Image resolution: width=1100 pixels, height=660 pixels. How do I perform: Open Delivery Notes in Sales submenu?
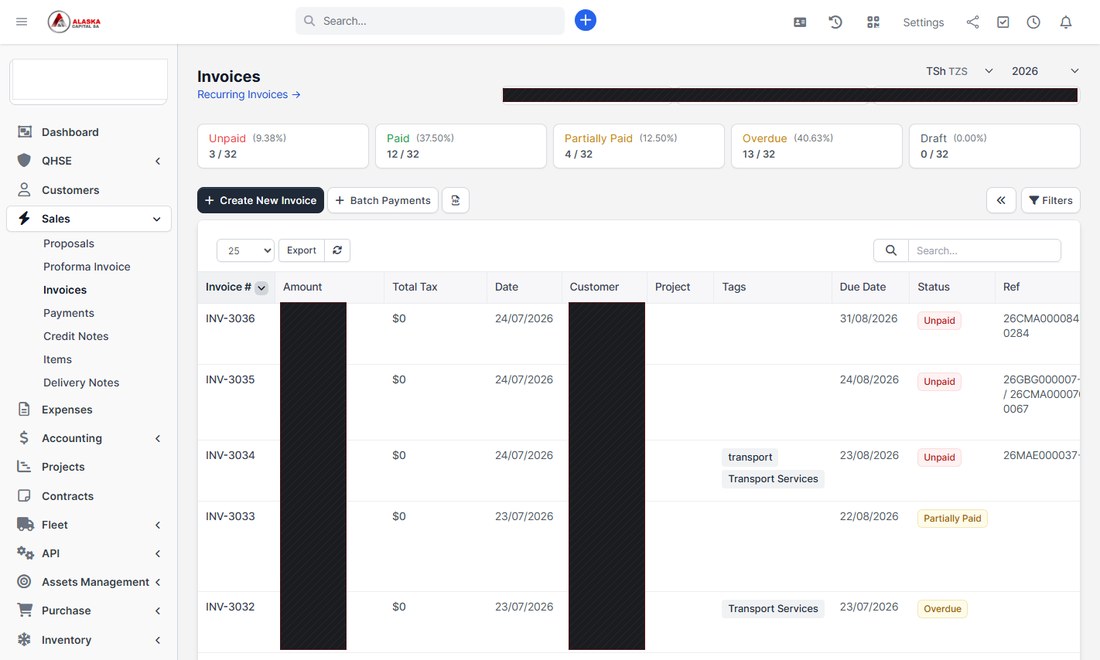81,382
